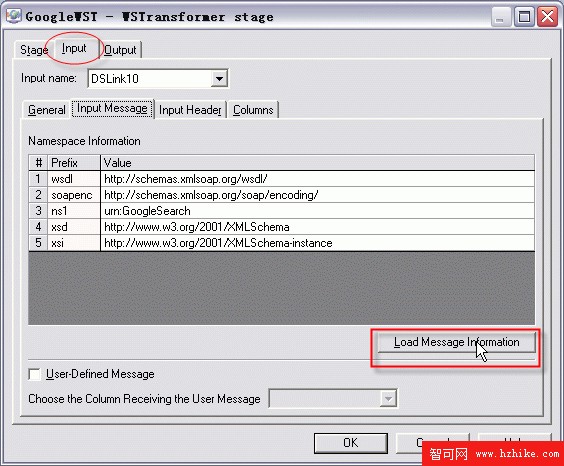This screenshot has height=466, width=564.
Task: Click the 2001/XMLSchema value for xsd
Action: [318, 227]
